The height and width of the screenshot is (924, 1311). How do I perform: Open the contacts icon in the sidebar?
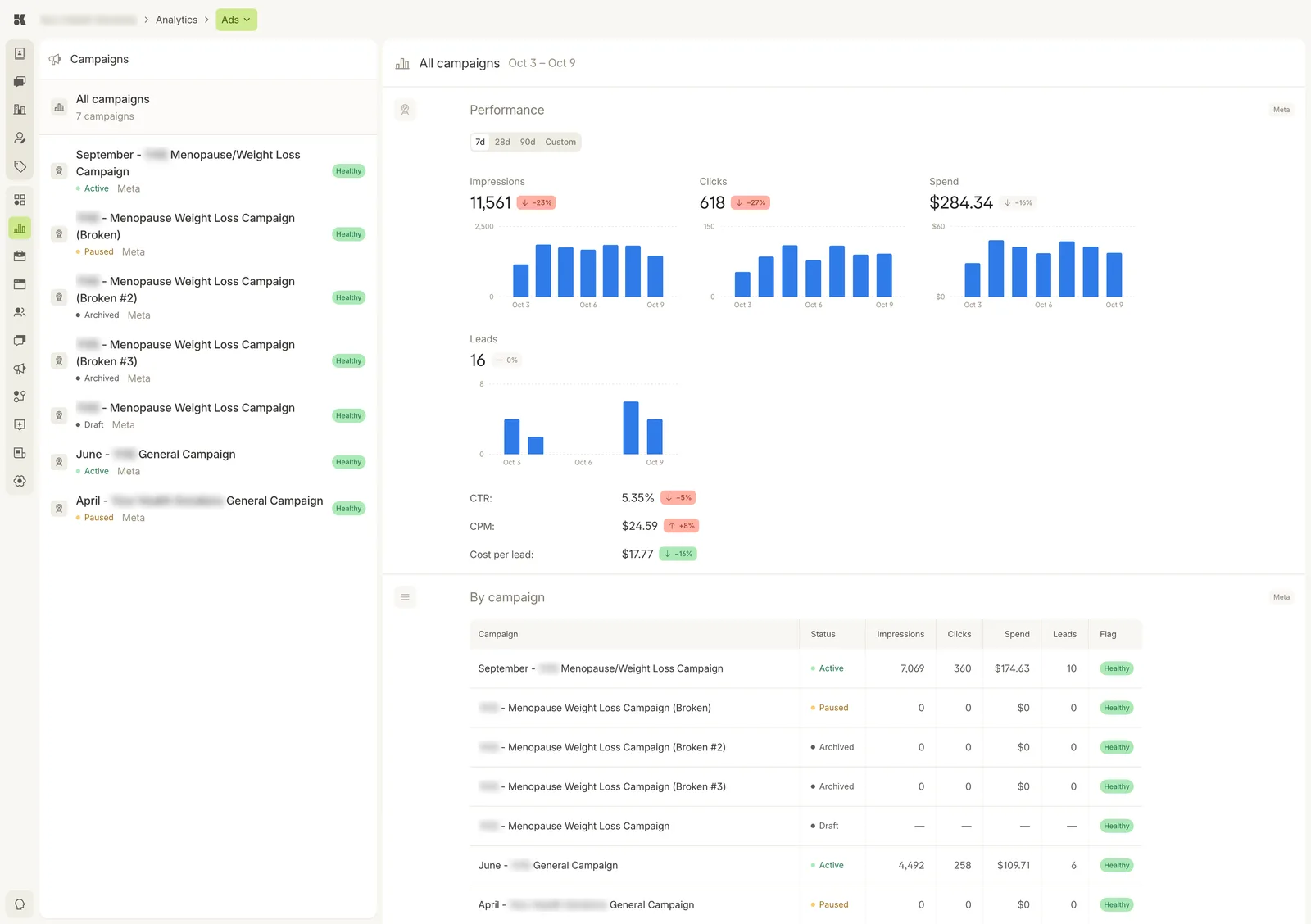coord(20,53)
